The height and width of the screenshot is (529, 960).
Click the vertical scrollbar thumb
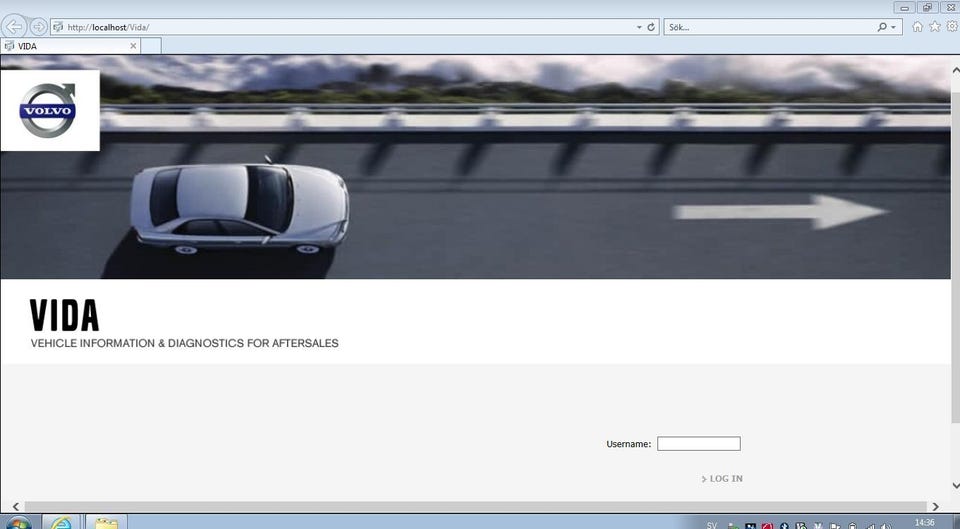955,257
